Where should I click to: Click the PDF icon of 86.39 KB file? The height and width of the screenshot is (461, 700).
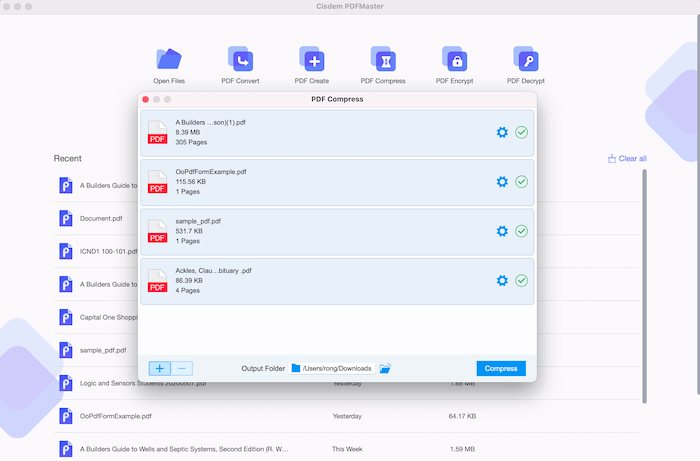point(157,281)
